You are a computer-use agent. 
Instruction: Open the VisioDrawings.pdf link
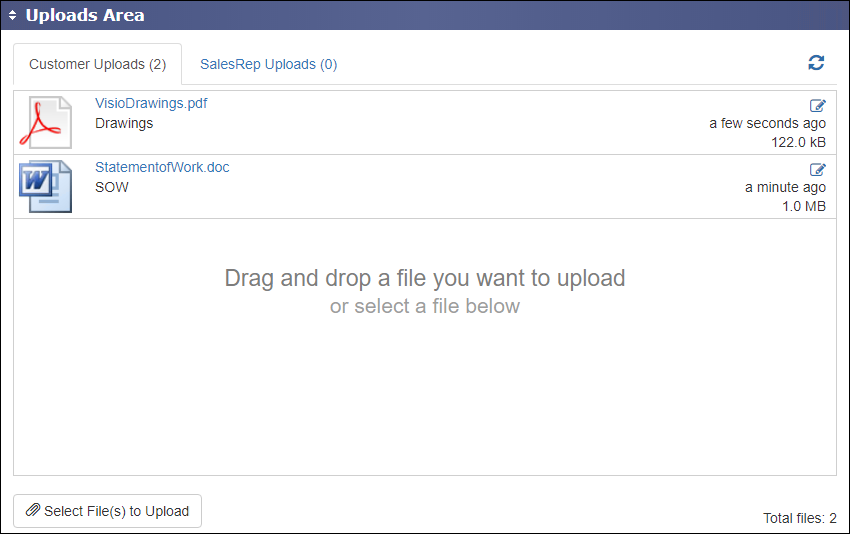tap(151, 103)
